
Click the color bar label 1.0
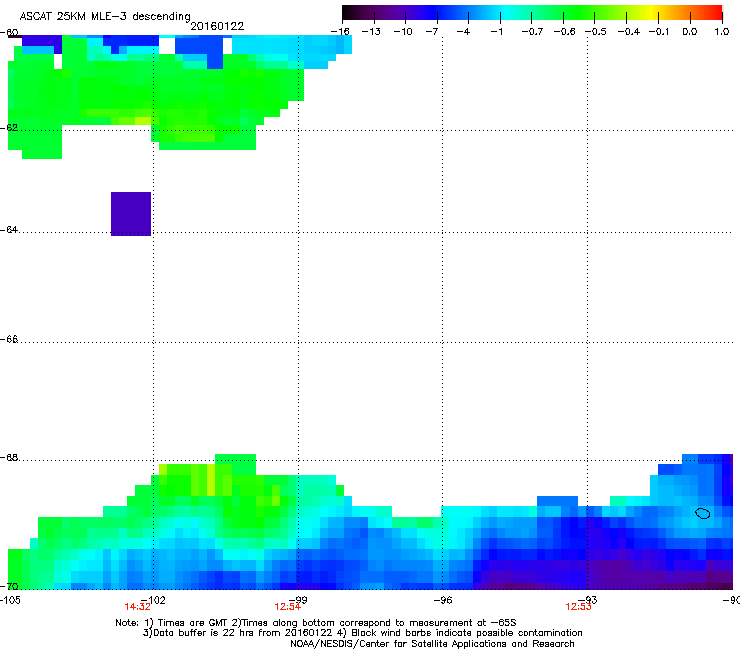(x=722, y=32)
